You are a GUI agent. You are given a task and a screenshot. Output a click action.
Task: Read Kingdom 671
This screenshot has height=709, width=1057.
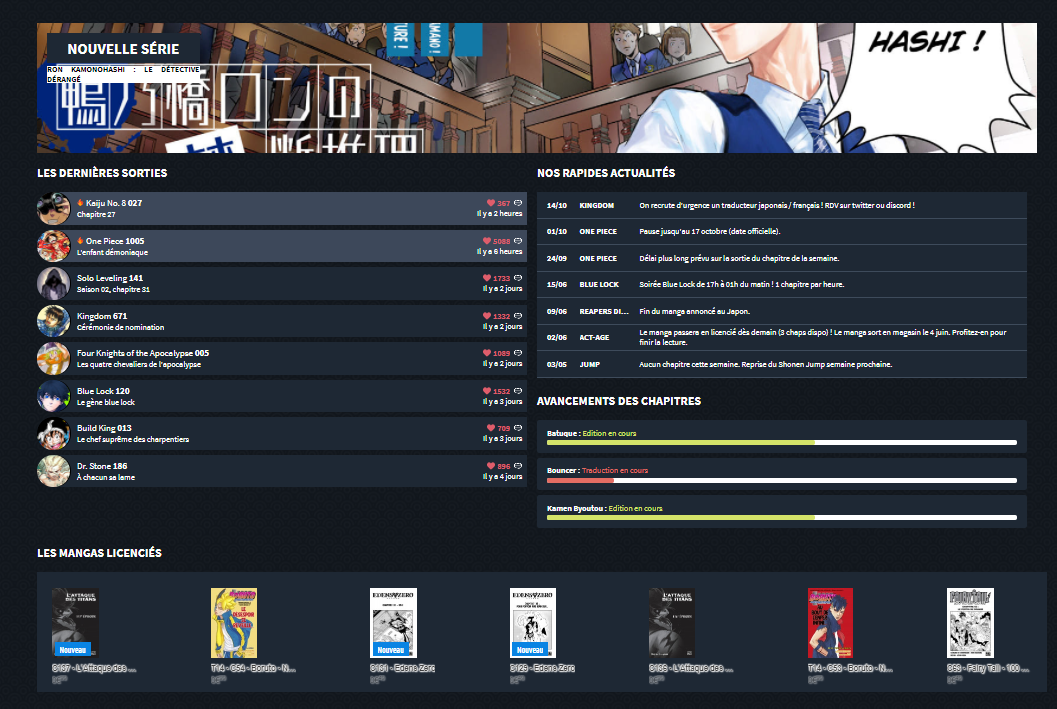click(x=102, y=315)
